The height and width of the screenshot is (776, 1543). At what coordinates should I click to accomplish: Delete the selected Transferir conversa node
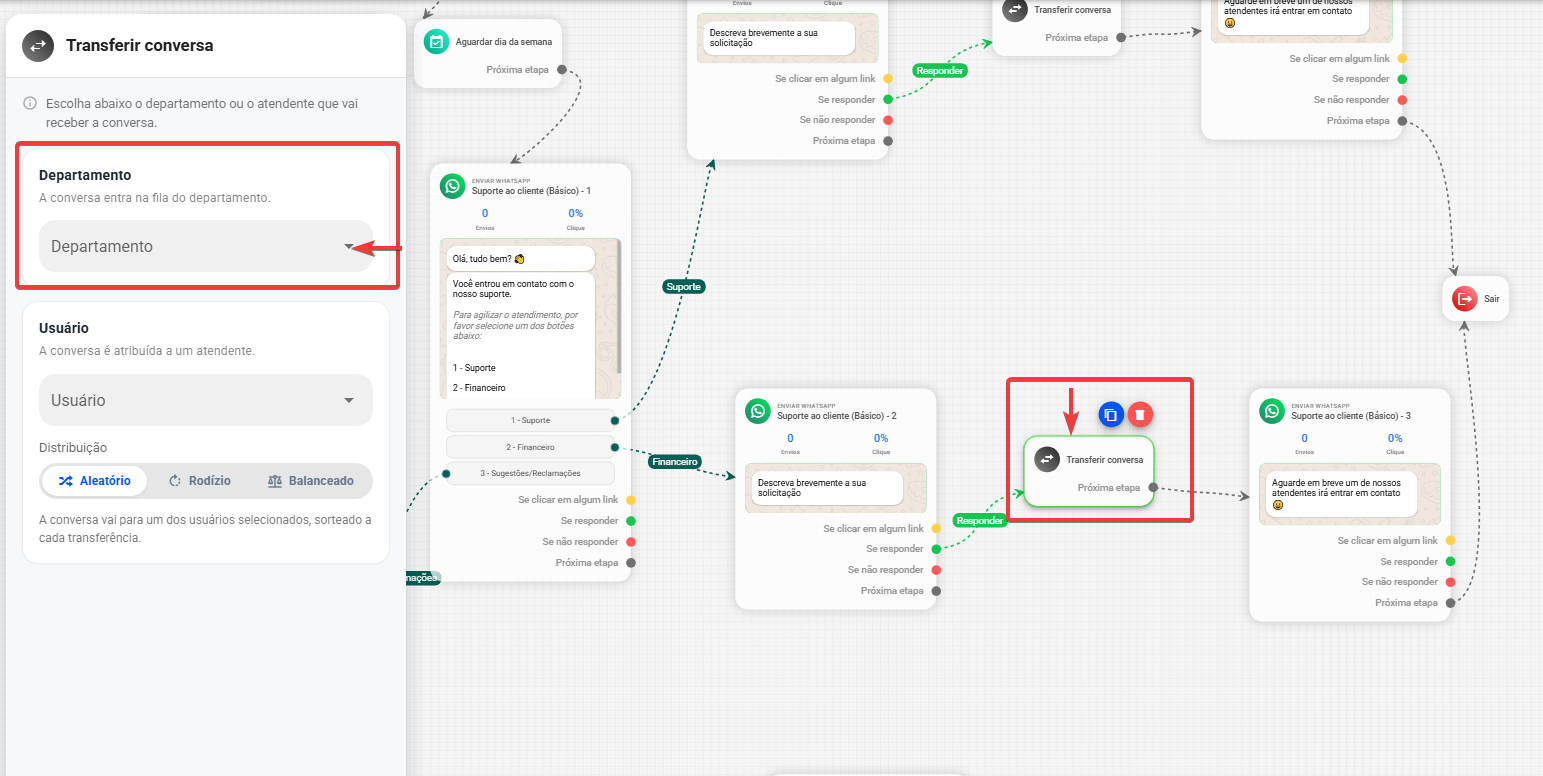click(x=1141, y=414)
